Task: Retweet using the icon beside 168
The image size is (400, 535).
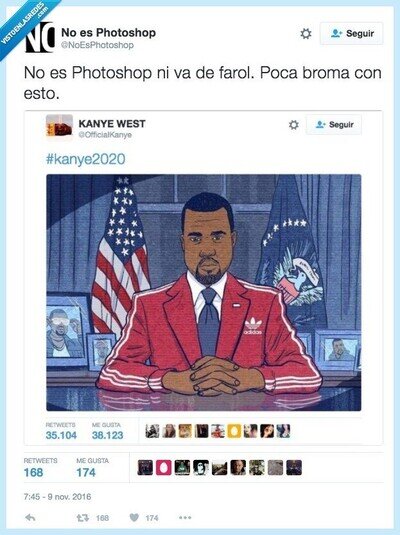Action: pos(82,518)
